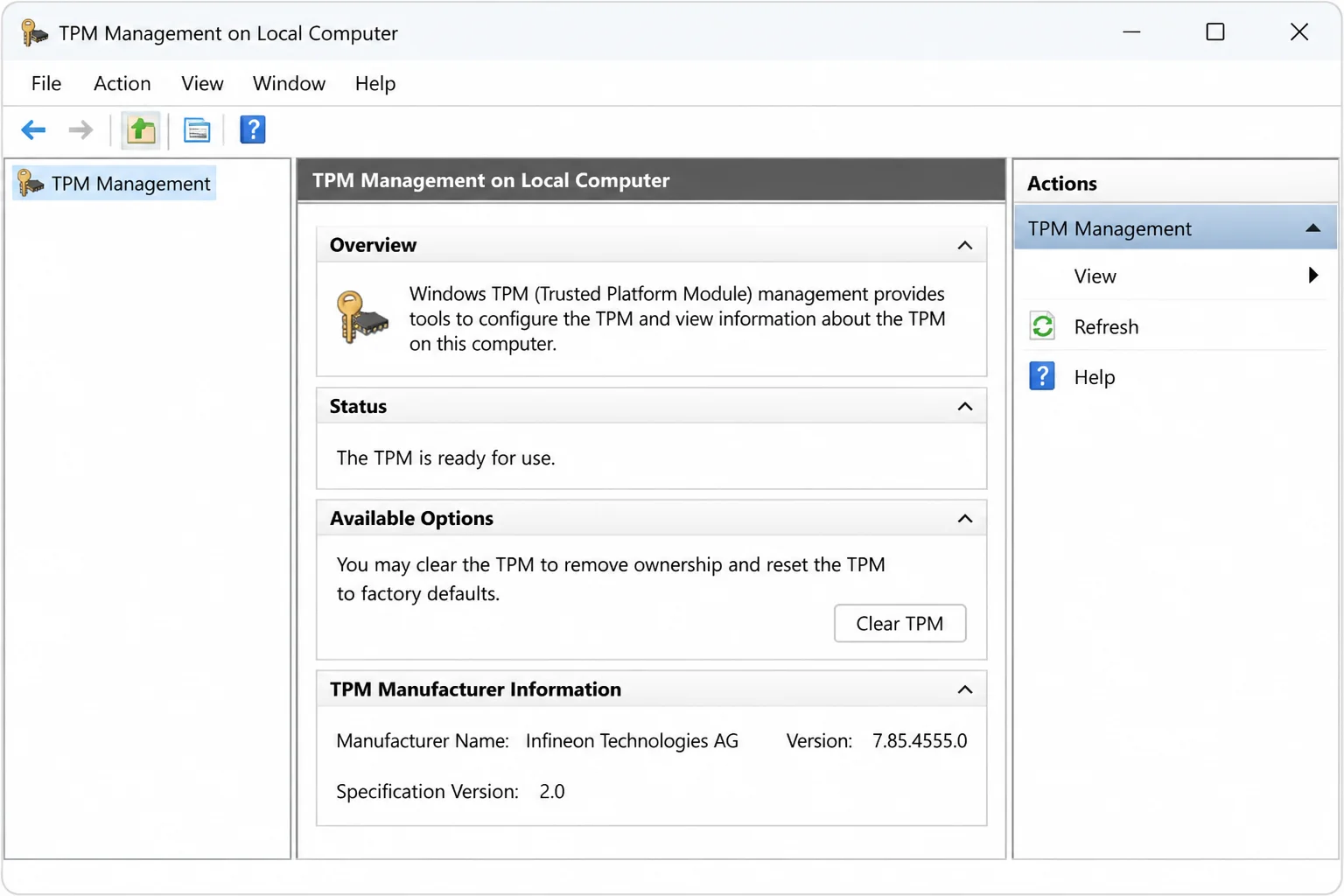Click the Clear TPM button
Viewport: 1344px width, 896px height.
[899, 623]
